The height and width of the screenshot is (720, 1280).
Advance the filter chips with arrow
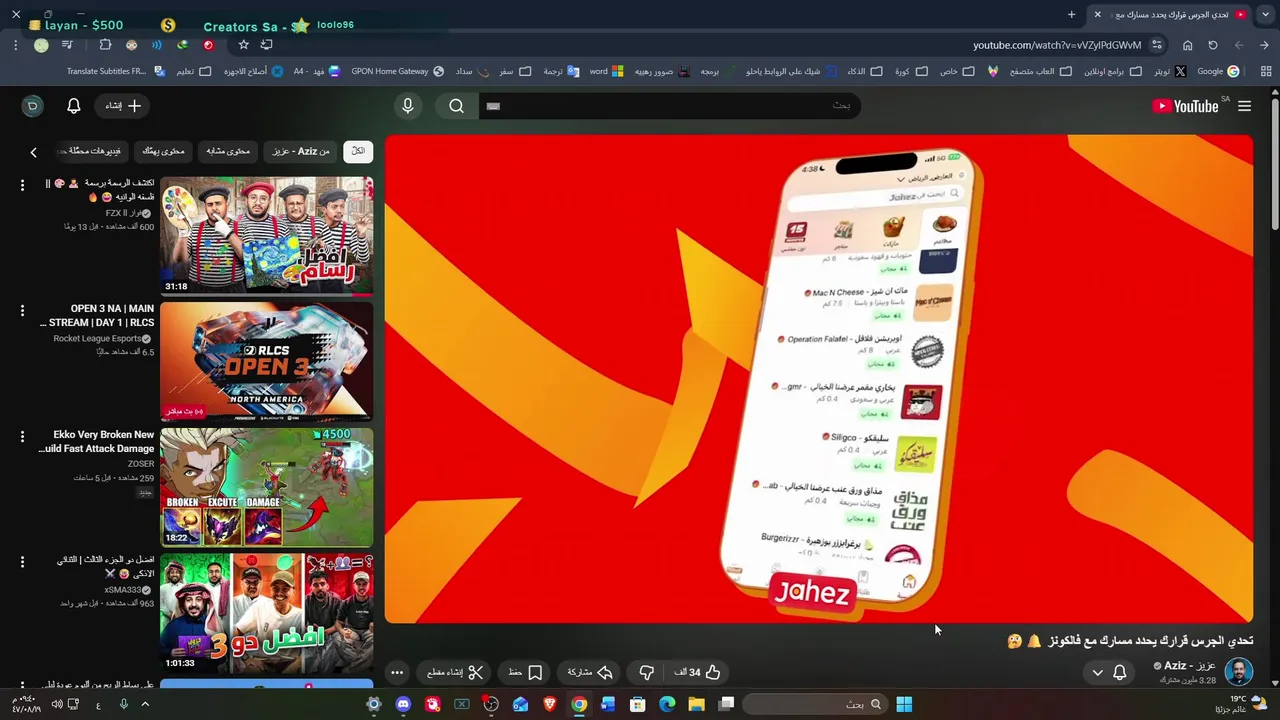(x=33, y=152)
